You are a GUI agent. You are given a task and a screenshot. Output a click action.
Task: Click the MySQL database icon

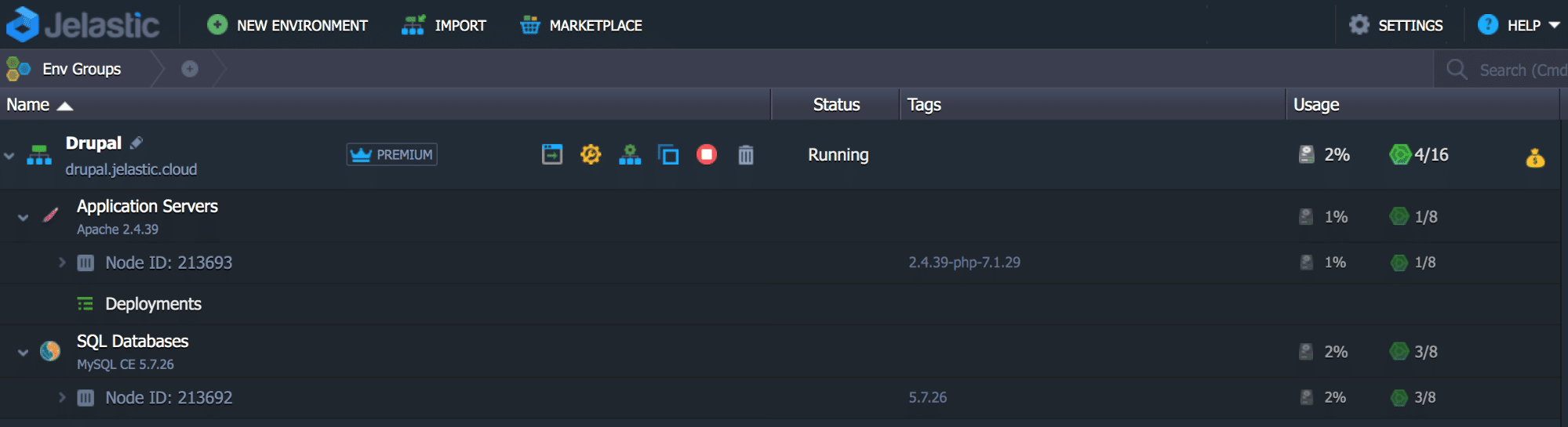[50, 350]
